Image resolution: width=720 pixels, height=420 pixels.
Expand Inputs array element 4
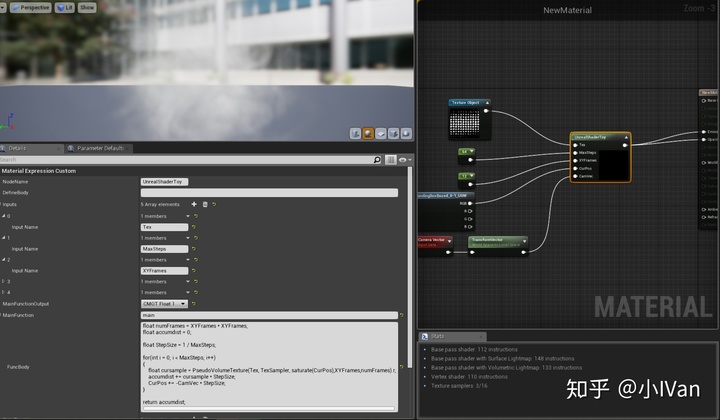click(x=4, y=292)
